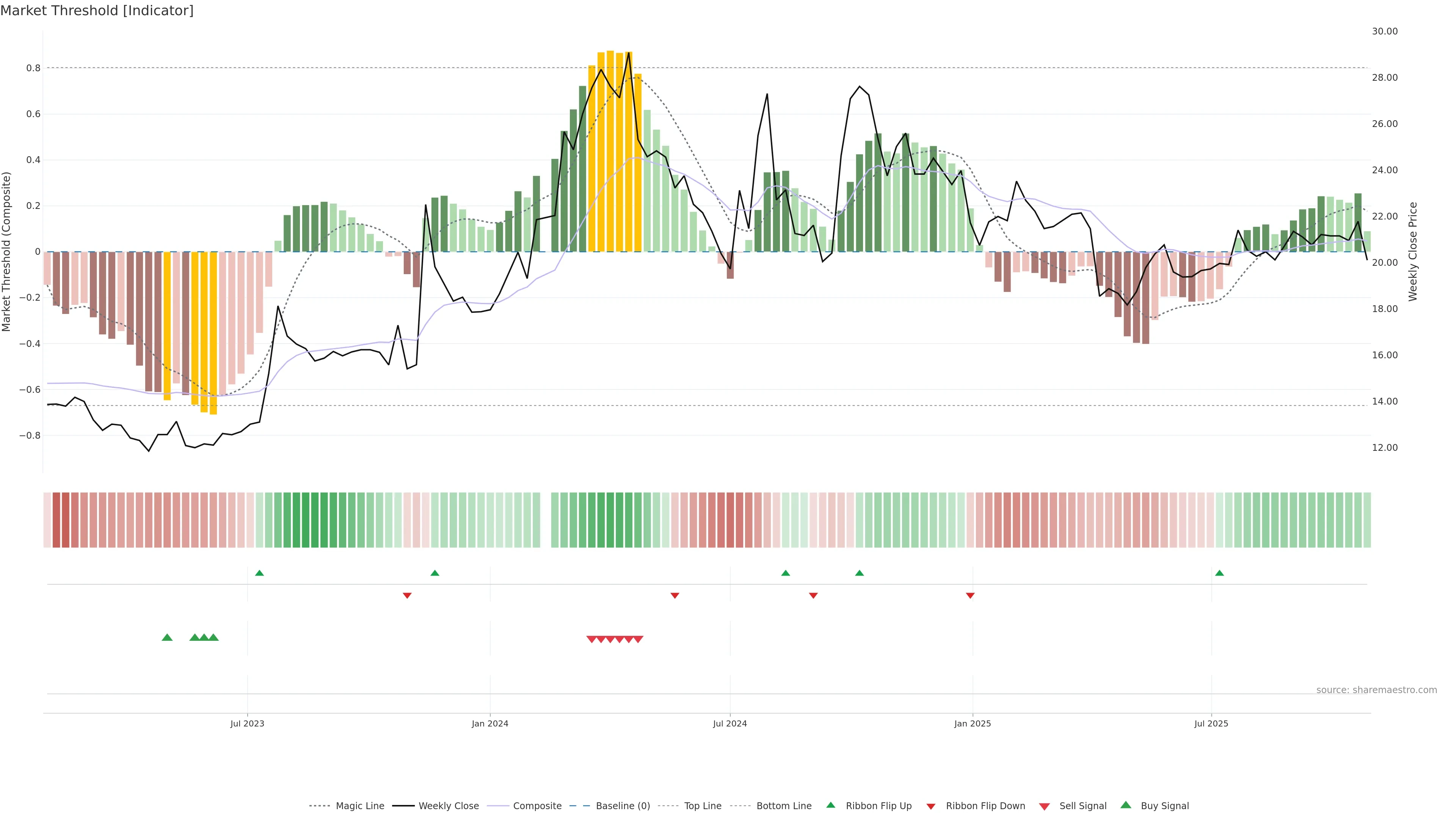Image resolution: width=1456 pixels, height=819 pixels.
Task: Click the Jan 2024 x-axis label
Action: coord(490,723)
